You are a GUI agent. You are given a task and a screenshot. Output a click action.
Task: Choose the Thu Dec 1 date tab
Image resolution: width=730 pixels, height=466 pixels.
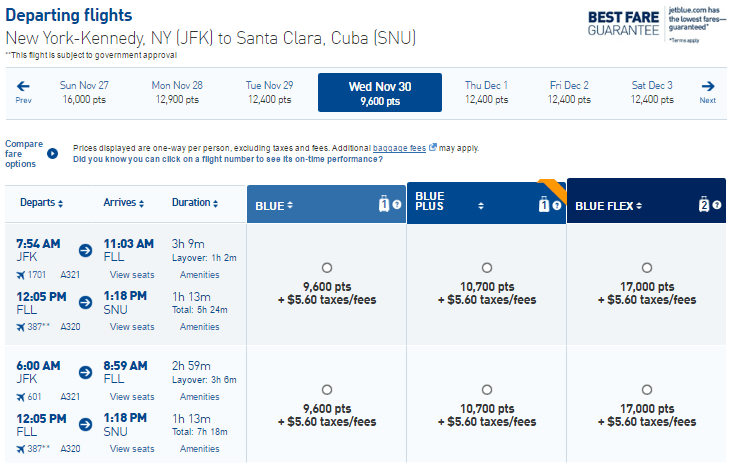tap(487, 92)
